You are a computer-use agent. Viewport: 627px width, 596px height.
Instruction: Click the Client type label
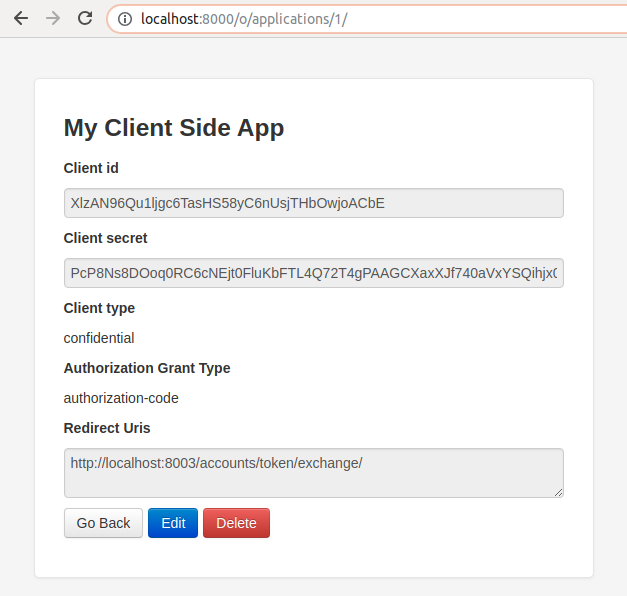[99, 308]
